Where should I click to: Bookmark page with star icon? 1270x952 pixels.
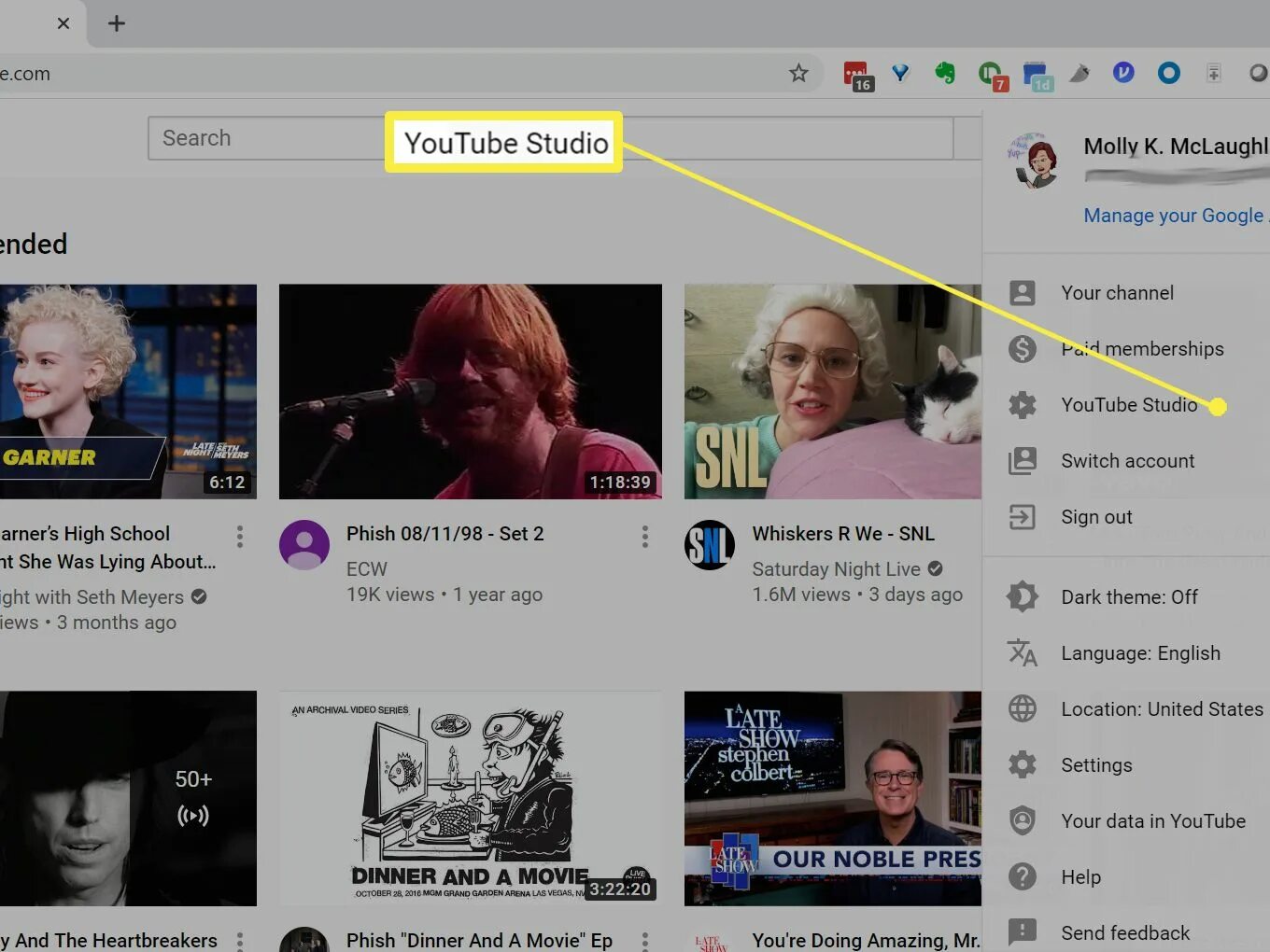[798, 73]
